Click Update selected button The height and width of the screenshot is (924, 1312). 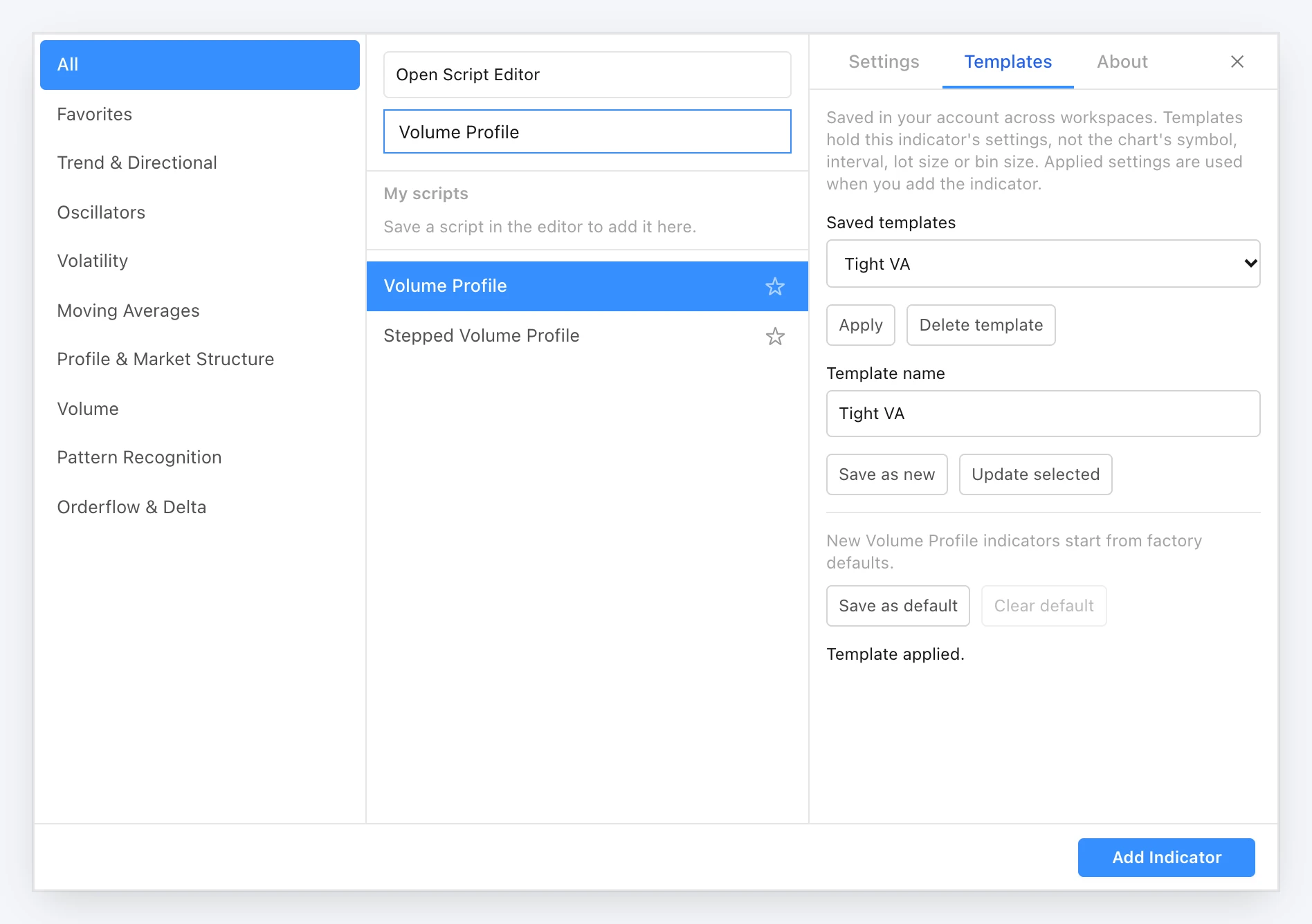point(1035,474)
